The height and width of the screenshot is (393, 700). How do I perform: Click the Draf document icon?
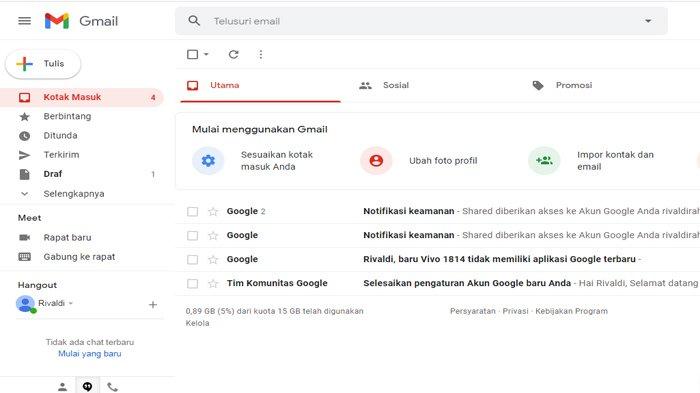[x=25, y=174]
